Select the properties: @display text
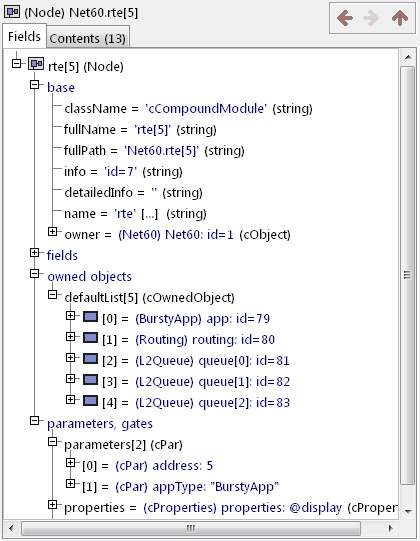 (x=281, y=508)
